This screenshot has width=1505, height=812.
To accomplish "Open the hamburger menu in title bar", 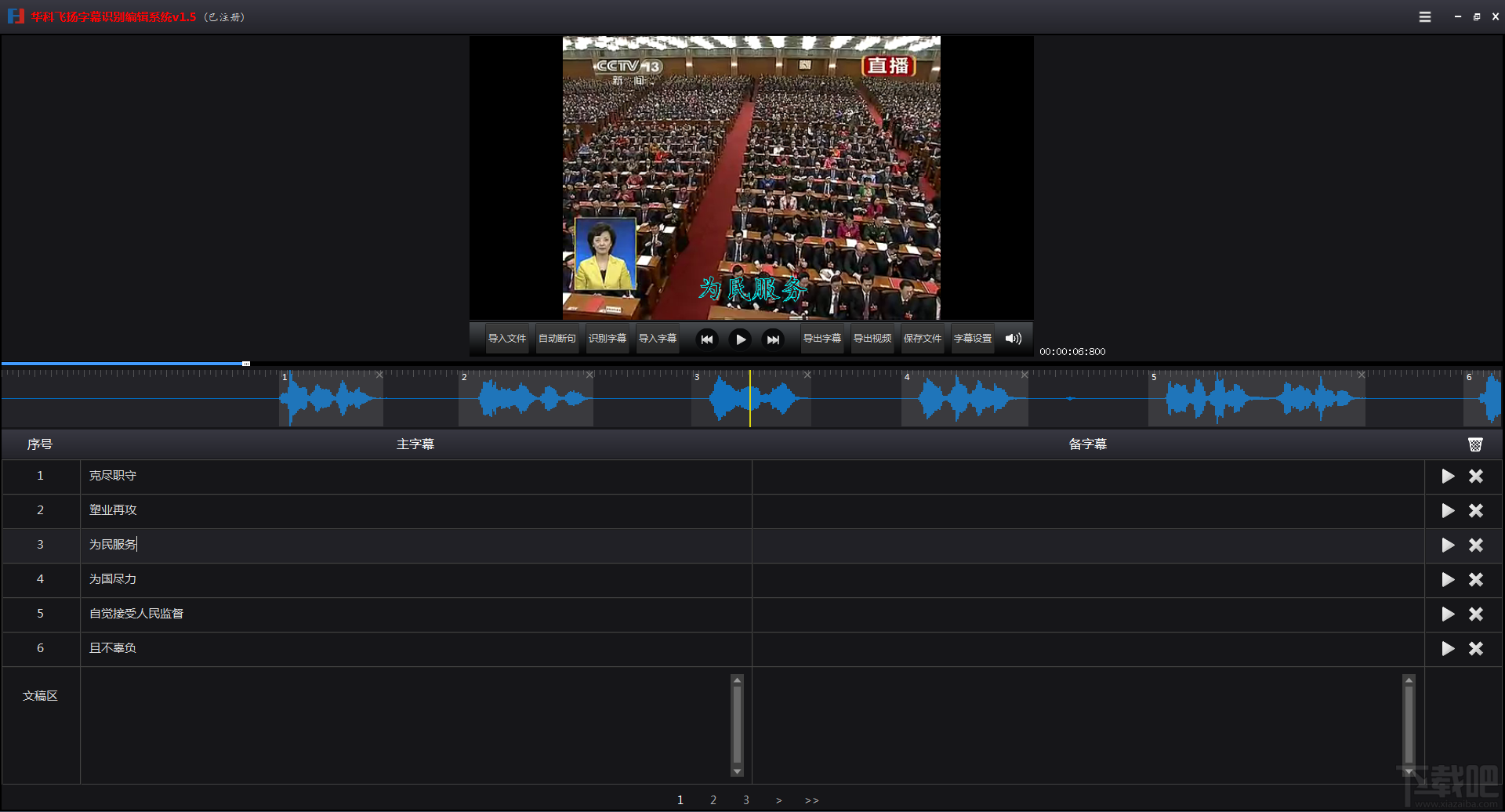I will click(x=1425, y=16).
